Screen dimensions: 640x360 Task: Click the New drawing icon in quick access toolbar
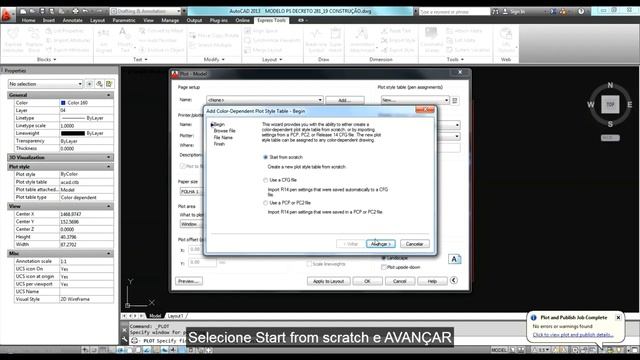23,11
